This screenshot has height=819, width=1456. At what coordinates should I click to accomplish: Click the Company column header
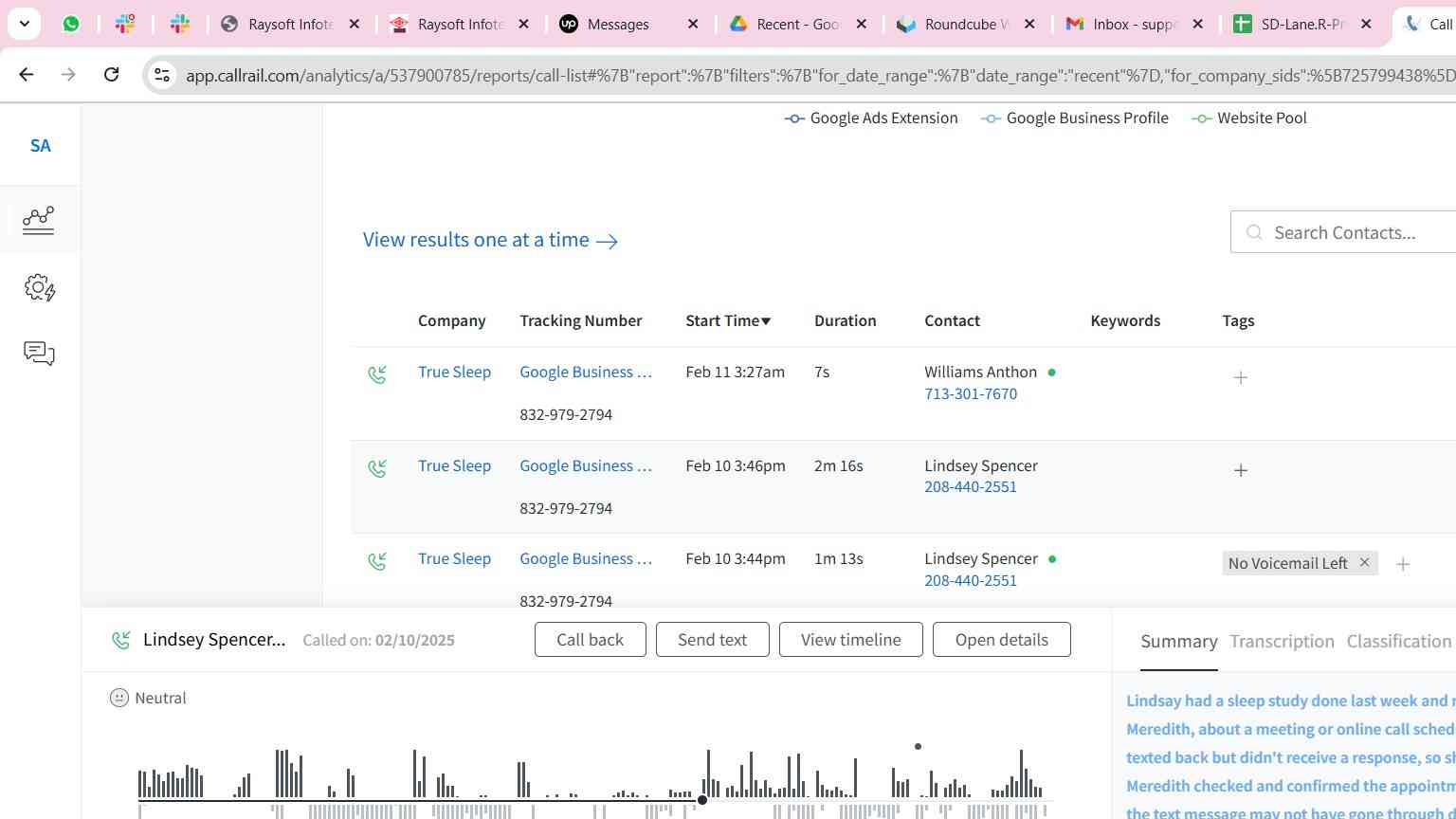[451, 320]
